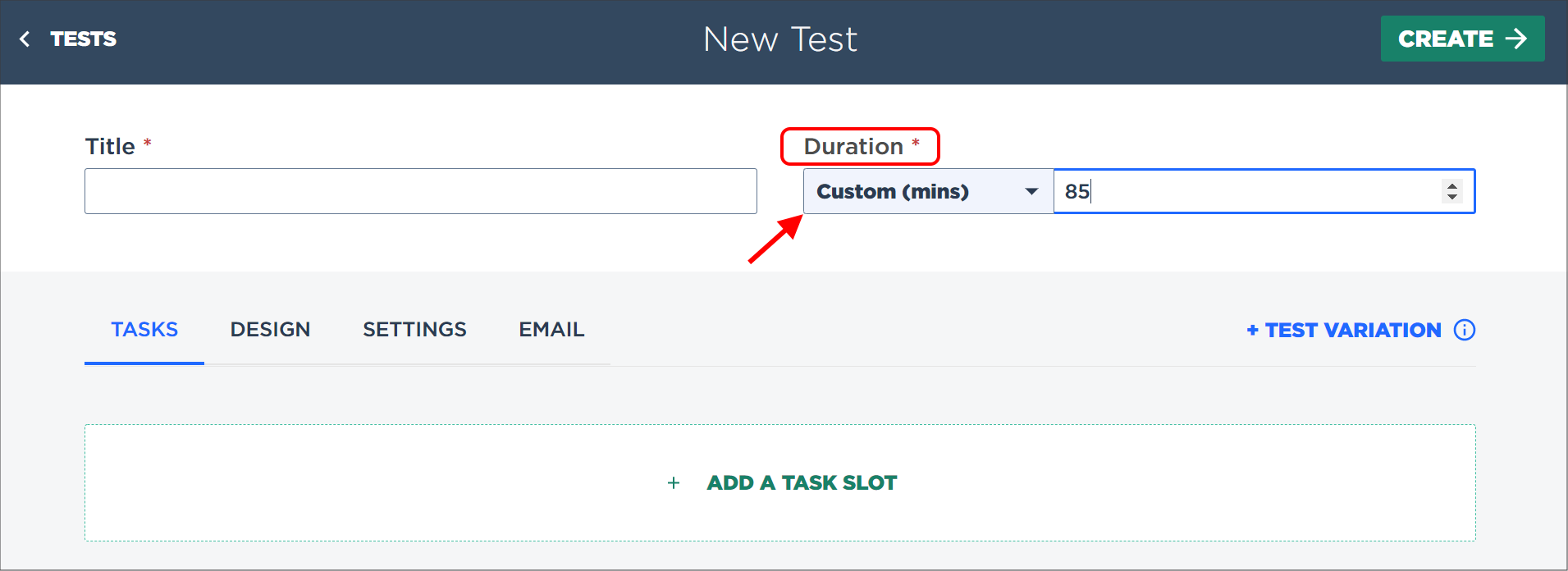The width and height of the screenshot is (1568, 571).
Task: Click the plus icon before Add a Task Slot
Action: coord(674,483)
